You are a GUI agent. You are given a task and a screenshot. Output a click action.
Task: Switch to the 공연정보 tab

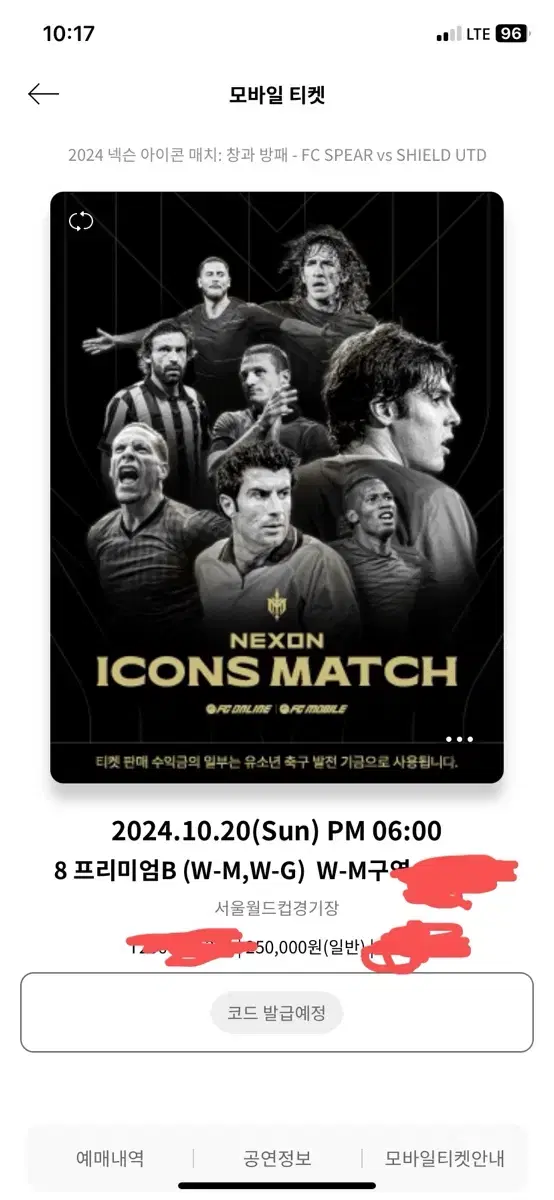pos(277,1159)
